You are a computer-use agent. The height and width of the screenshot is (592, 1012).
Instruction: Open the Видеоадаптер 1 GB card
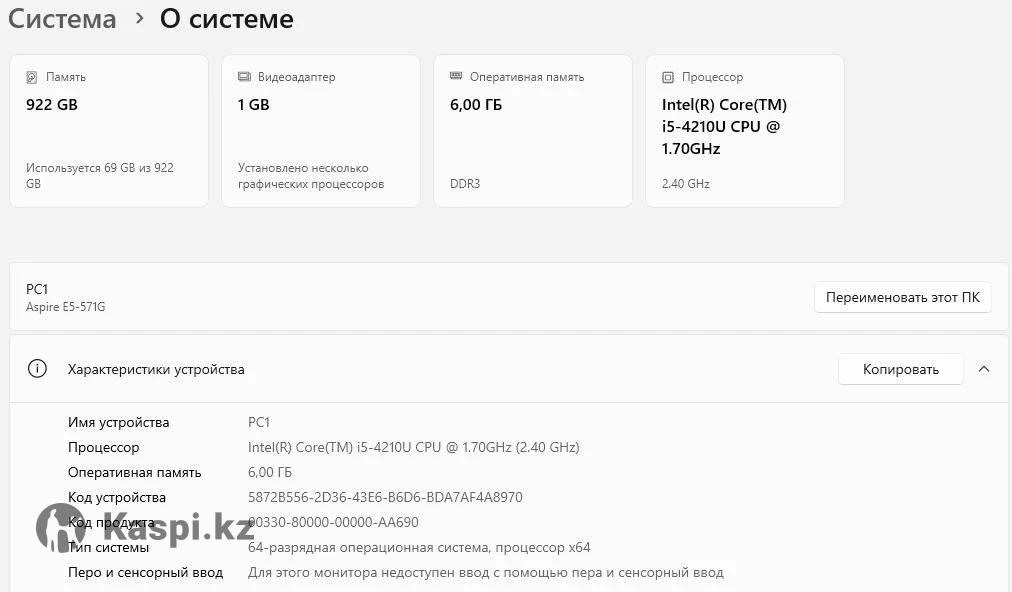click(x=321, y=131)
